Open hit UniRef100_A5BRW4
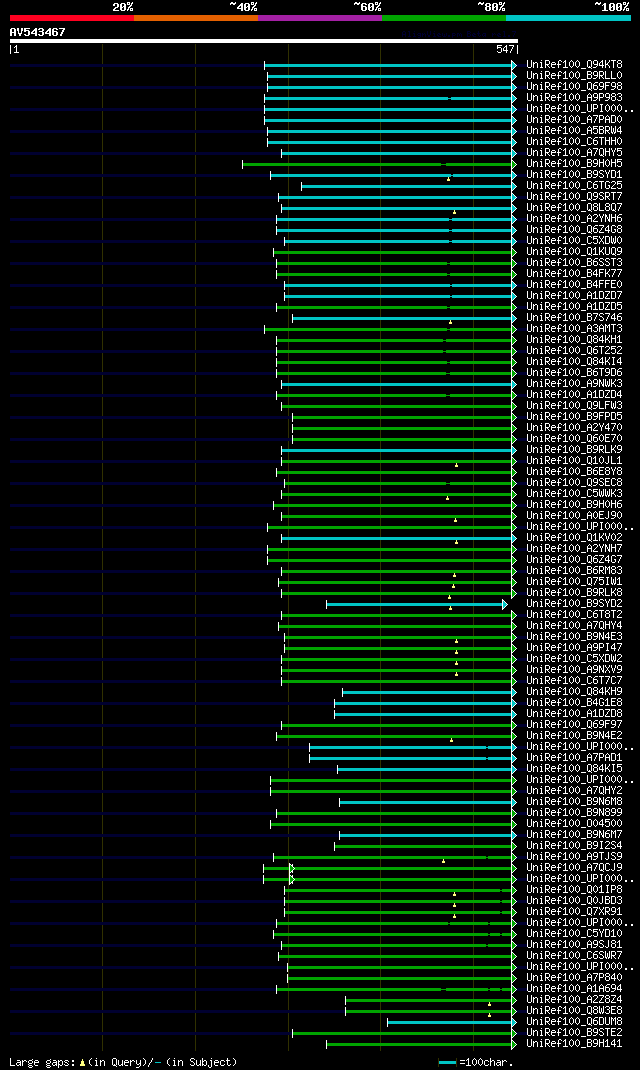Image resolution: width=640 pixels, height=1070 pixels. pyautogui.click(x=574, y=130)
